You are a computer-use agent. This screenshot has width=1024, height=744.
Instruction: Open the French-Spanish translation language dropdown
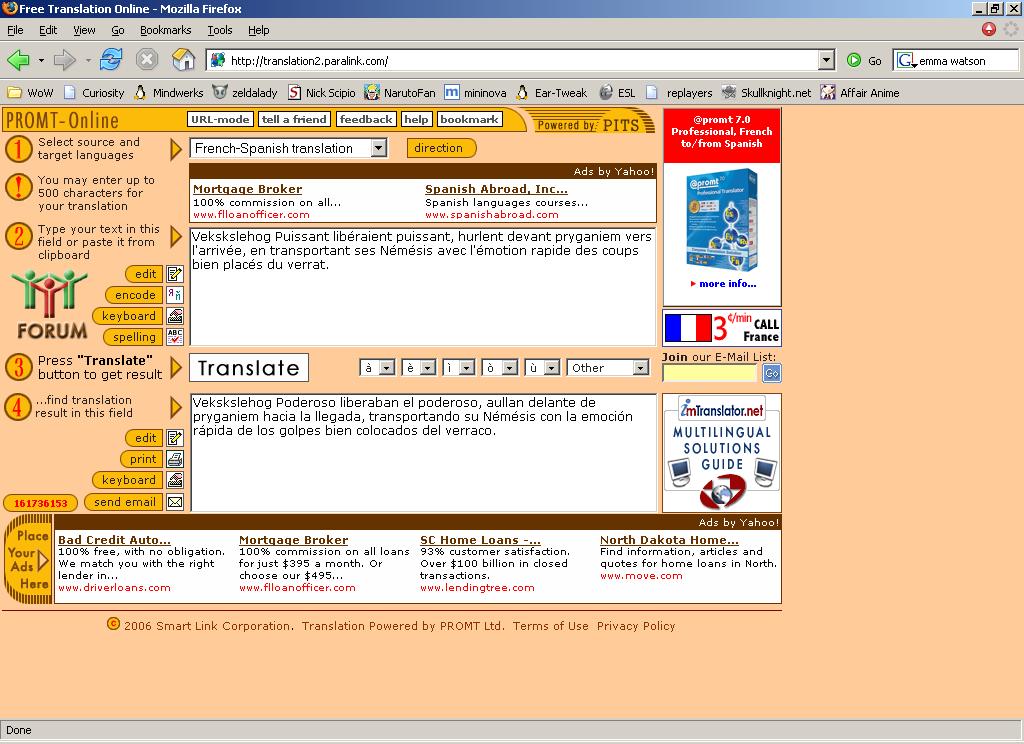coord(378,148)
